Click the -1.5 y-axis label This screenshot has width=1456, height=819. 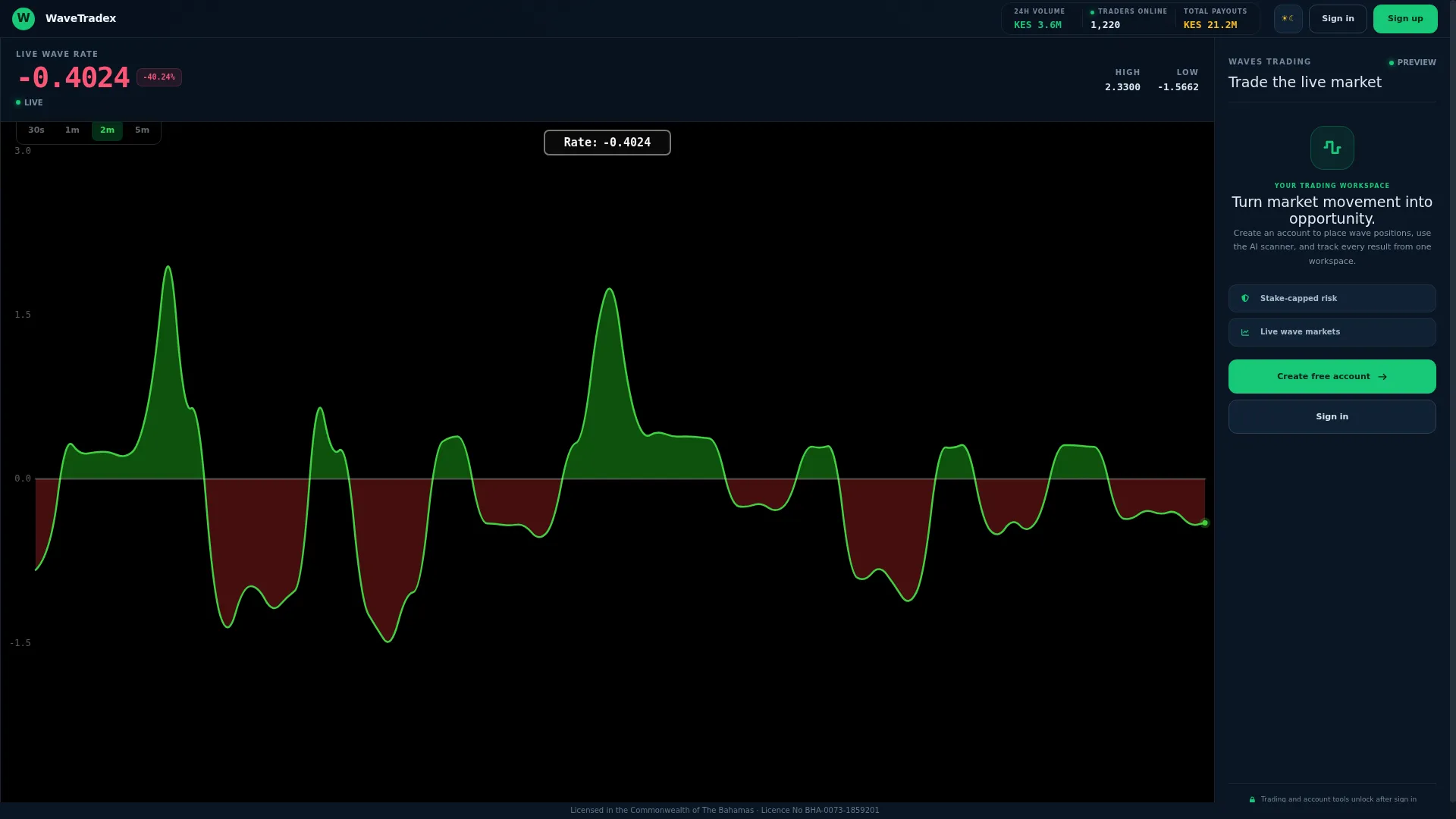(20, 643)
